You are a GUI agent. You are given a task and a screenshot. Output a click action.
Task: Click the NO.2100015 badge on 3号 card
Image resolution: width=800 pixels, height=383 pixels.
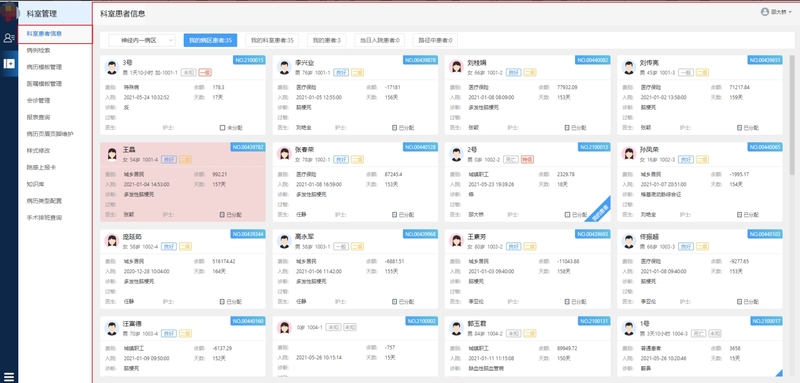[249, 60]
